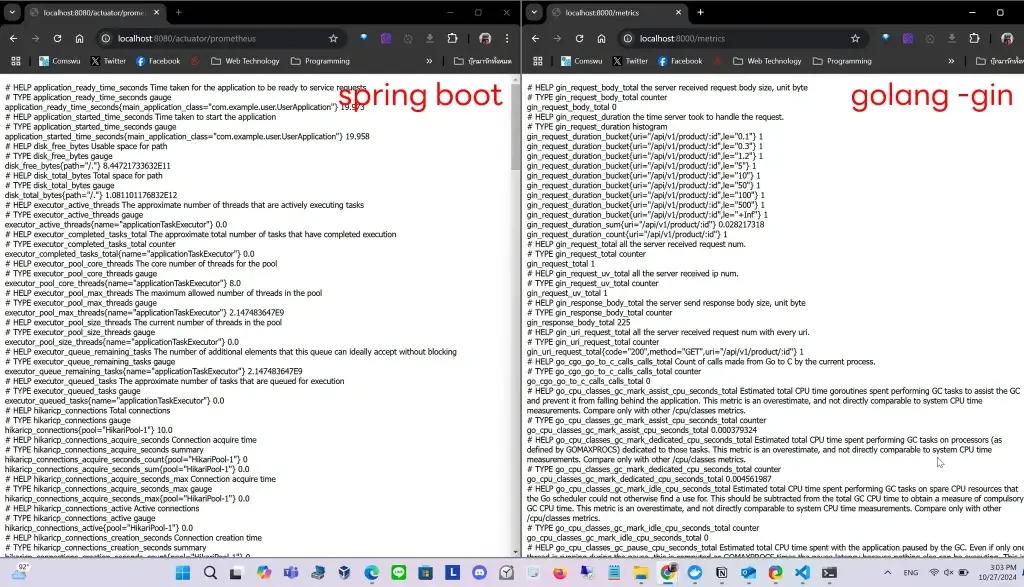
Task: Click the localhost:8000 address bar
Action: pos(742,39)
